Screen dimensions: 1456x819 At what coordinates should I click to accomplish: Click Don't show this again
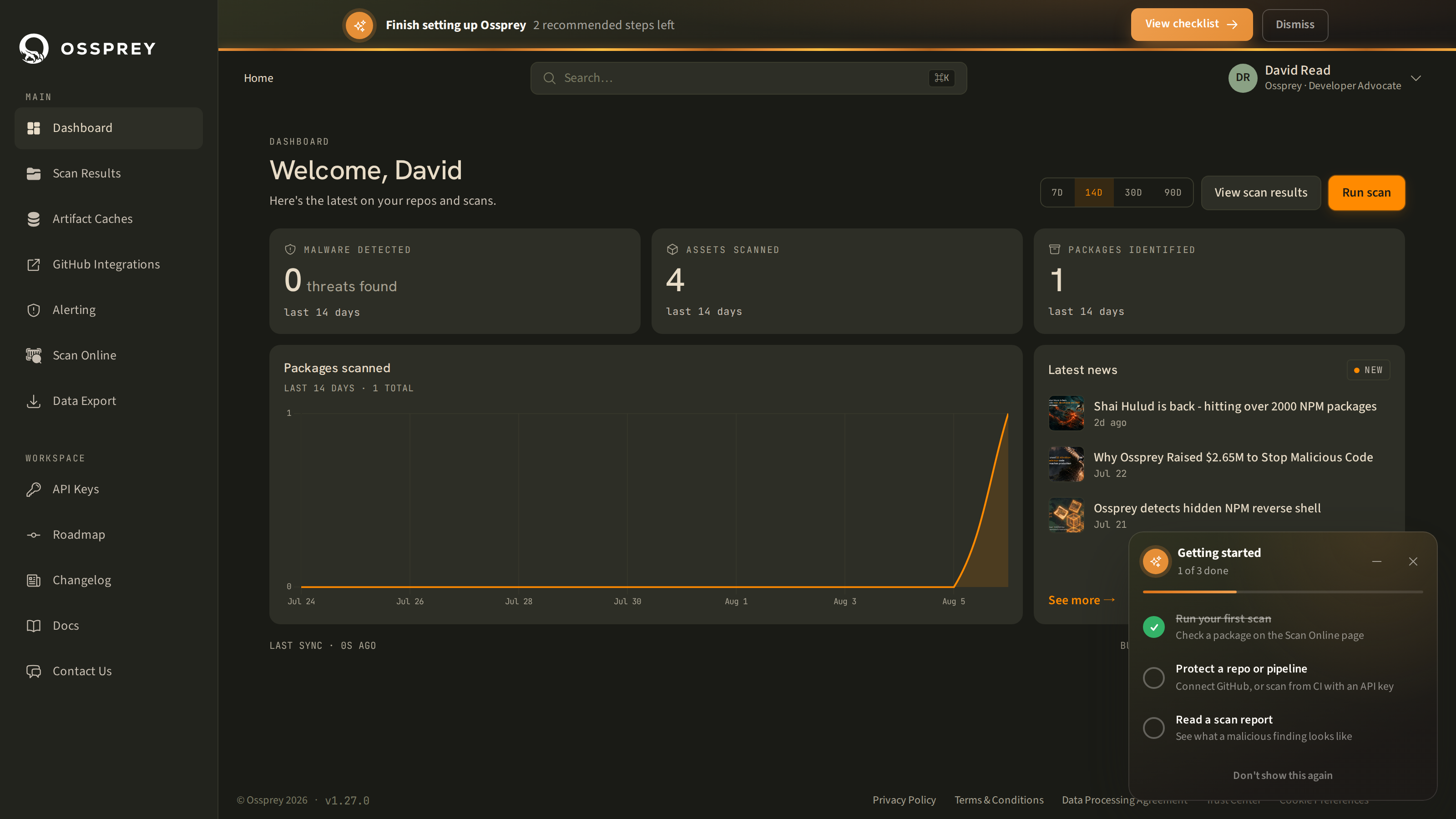click(1283, 775)
